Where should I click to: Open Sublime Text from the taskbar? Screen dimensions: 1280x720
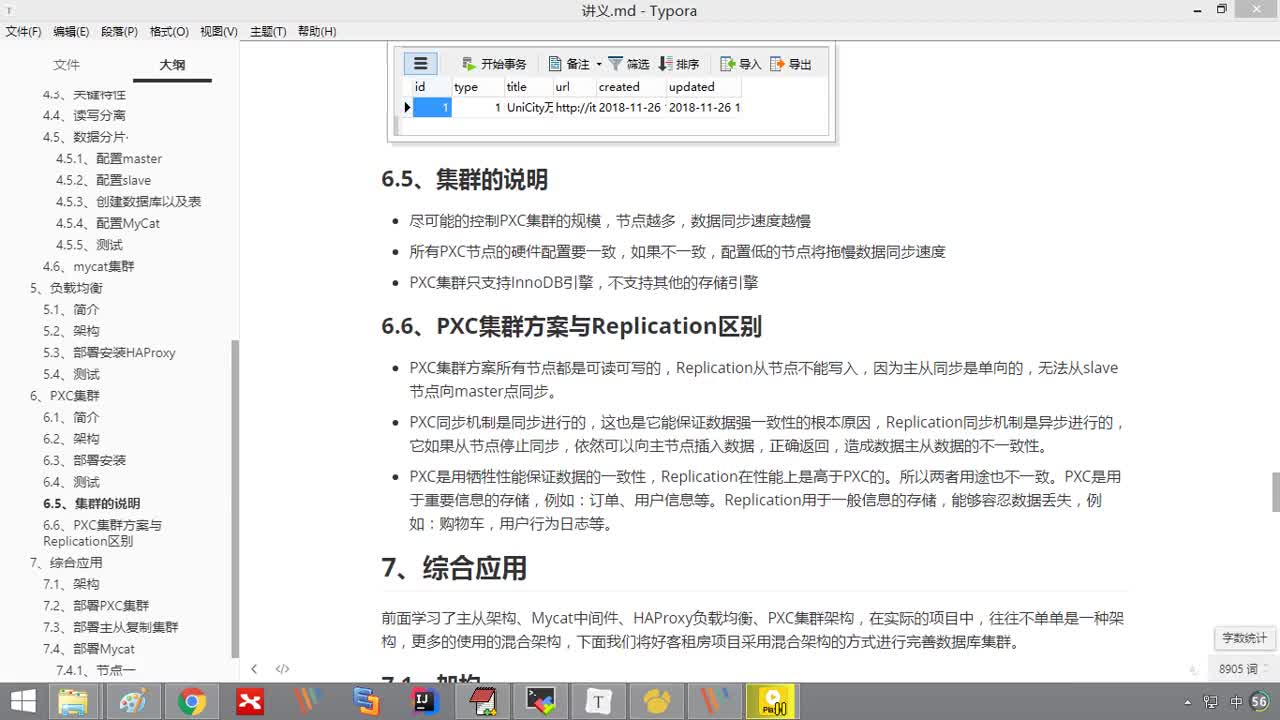[x=366, y=701]
